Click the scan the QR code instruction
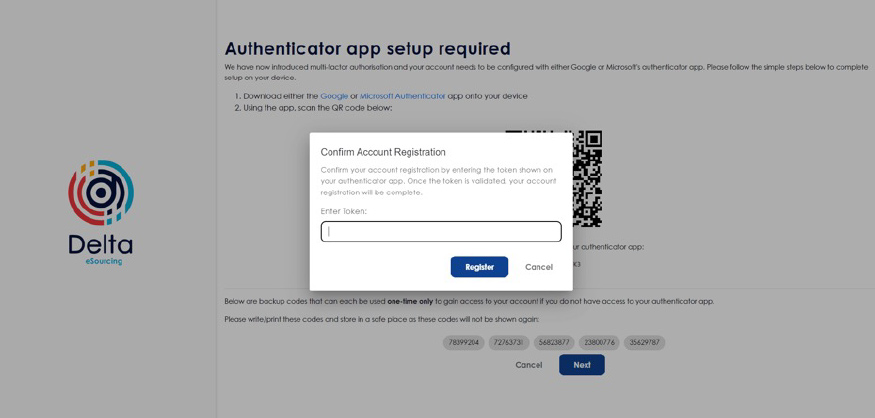 [318, 108]
